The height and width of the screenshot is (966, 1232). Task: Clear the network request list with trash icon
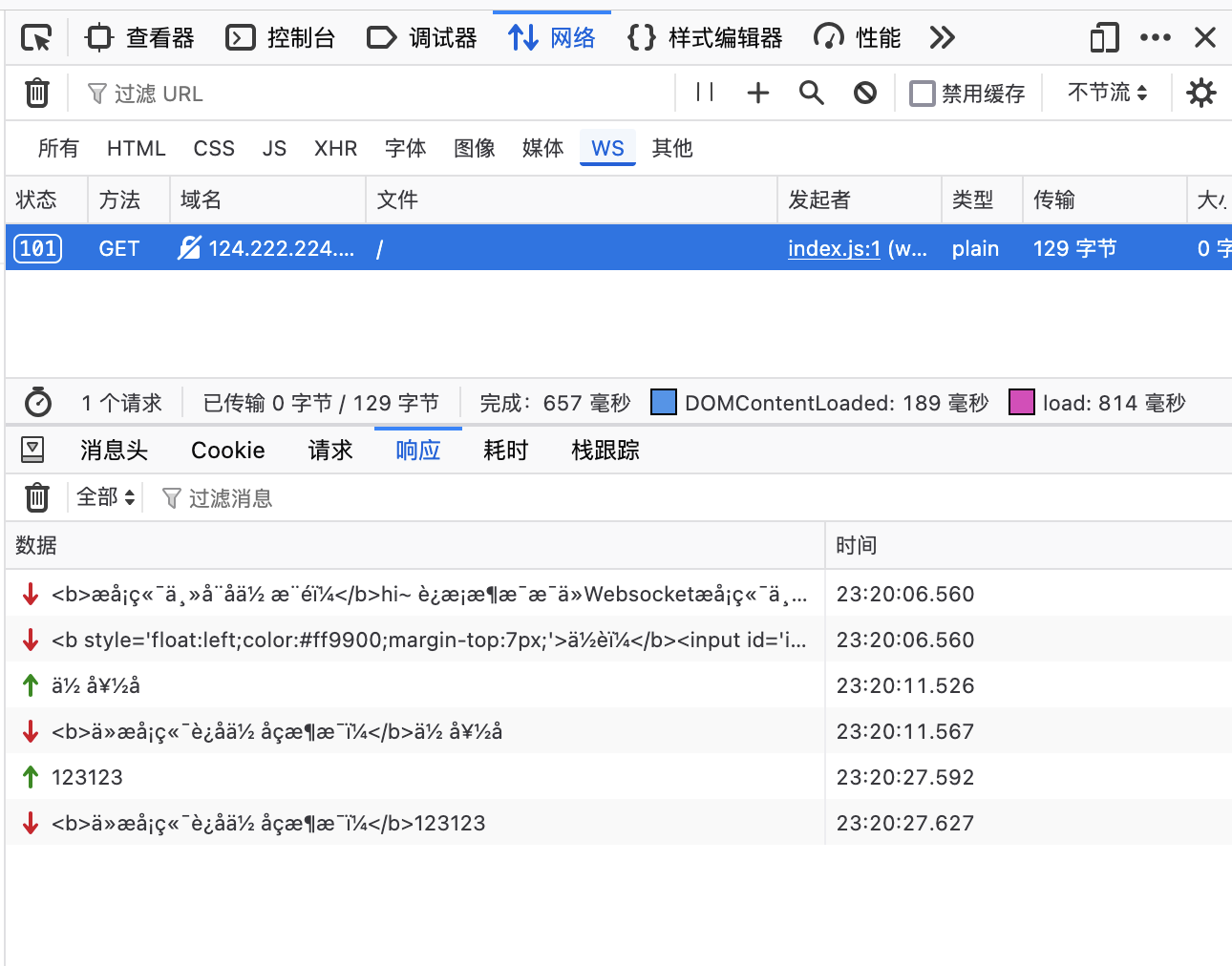pos(37,94)
